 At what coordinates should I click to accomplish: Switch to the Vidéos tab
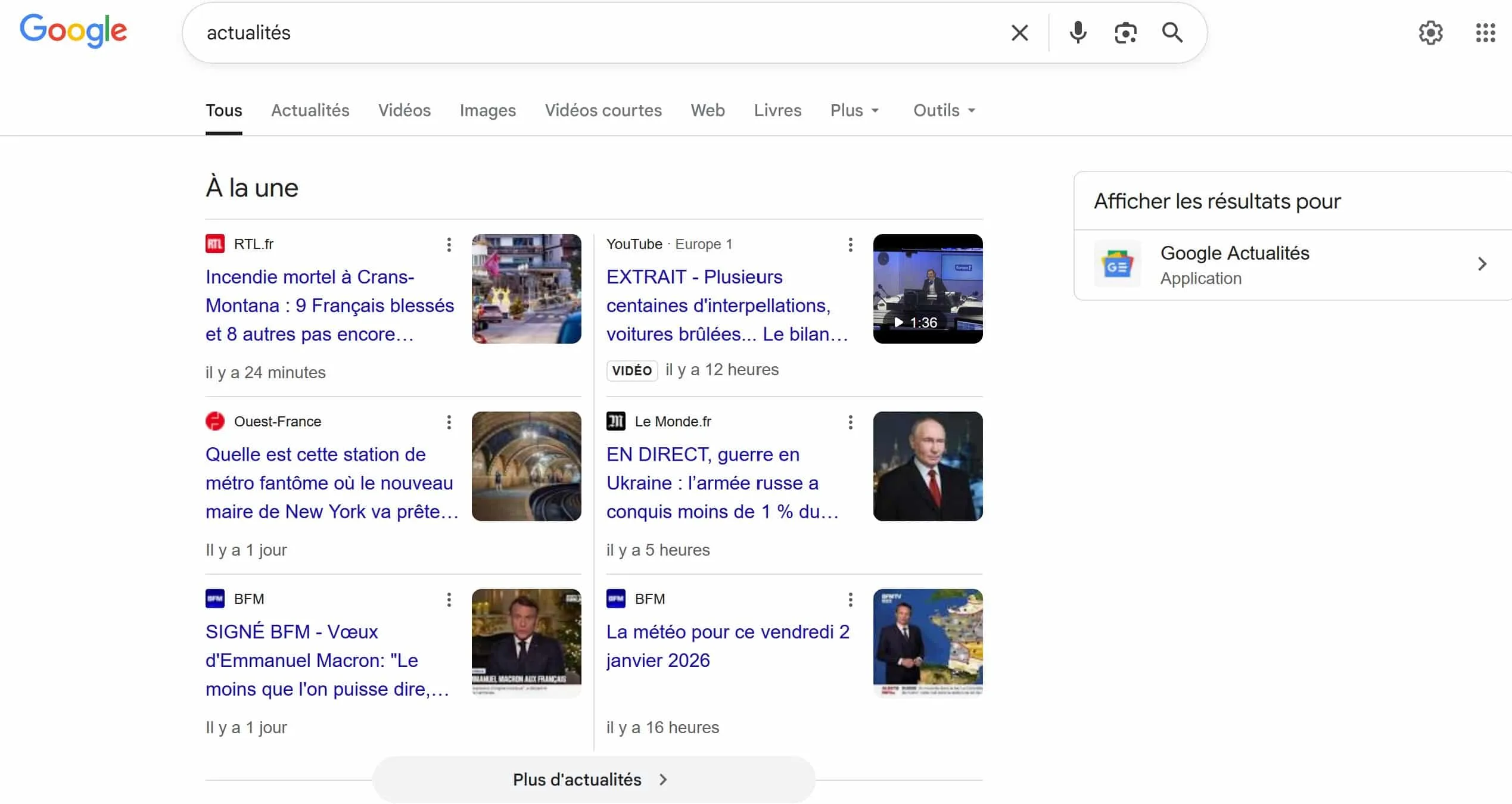[405, 111]
